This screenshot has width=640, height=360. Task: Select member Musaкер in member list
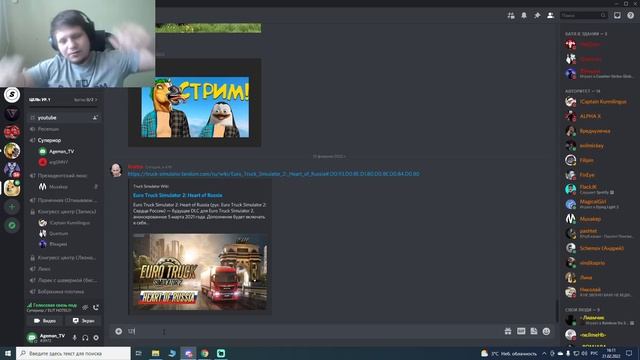point(598,219)
